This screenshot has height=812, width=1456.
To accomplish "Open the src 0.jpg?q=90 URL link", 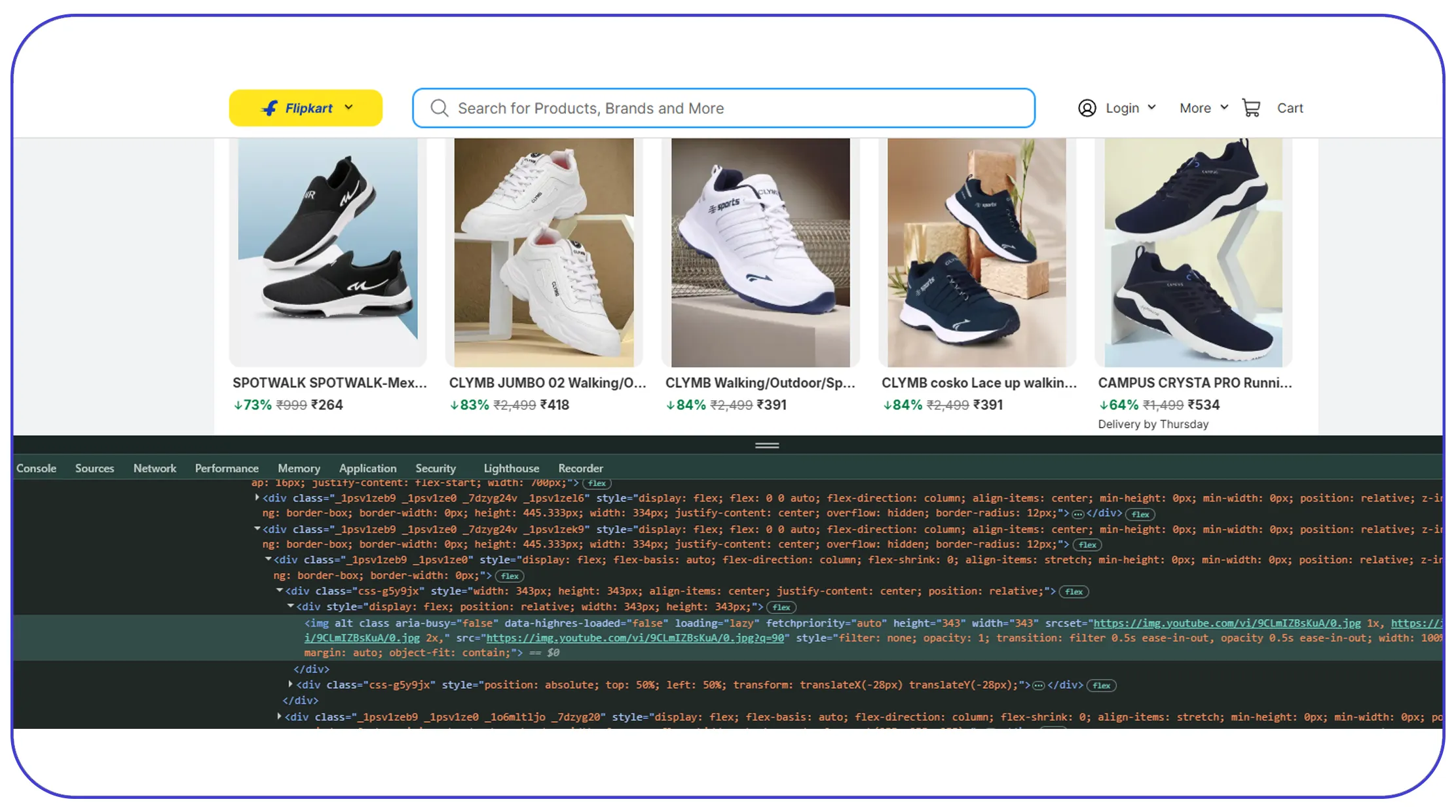I will 635,637.
